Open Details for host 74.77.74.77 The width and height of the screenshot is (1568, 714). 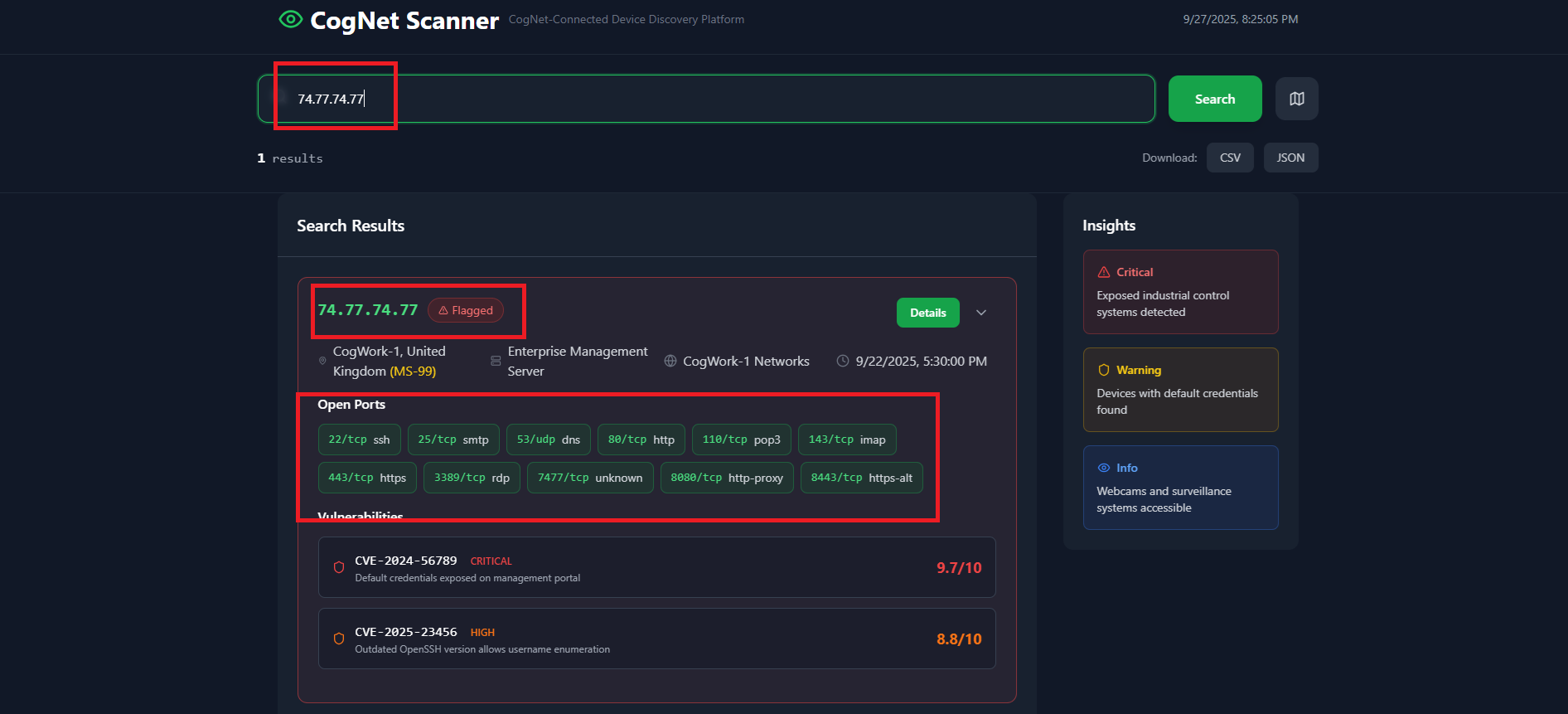pyautogui.click(x=927, y=313)
